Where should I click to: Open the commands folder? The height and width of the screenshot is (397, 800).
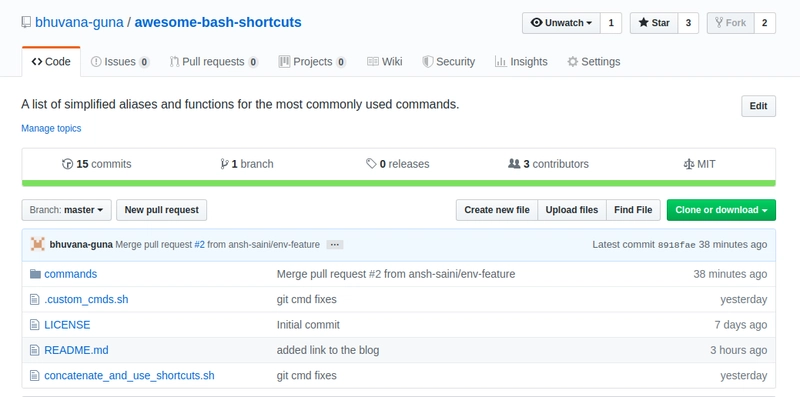(x=70, y=274)
